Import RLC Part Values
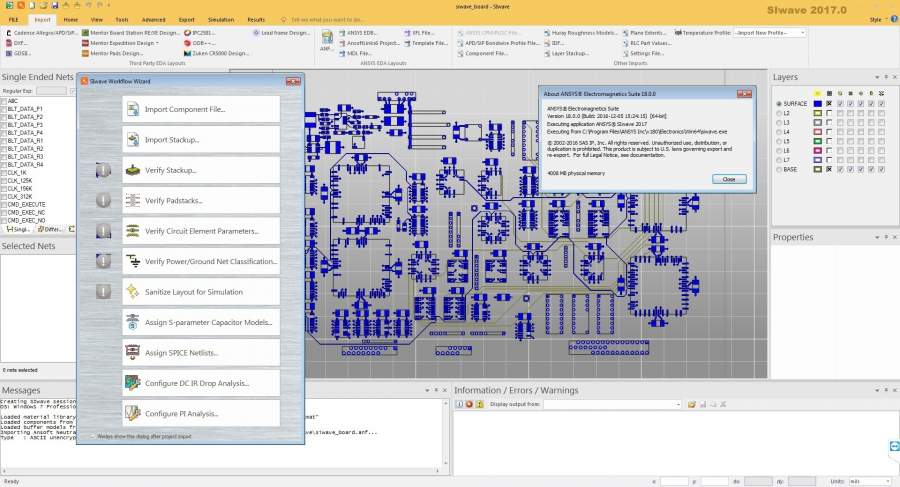This screenshot has width=900, height=487. tap(646, 43)
